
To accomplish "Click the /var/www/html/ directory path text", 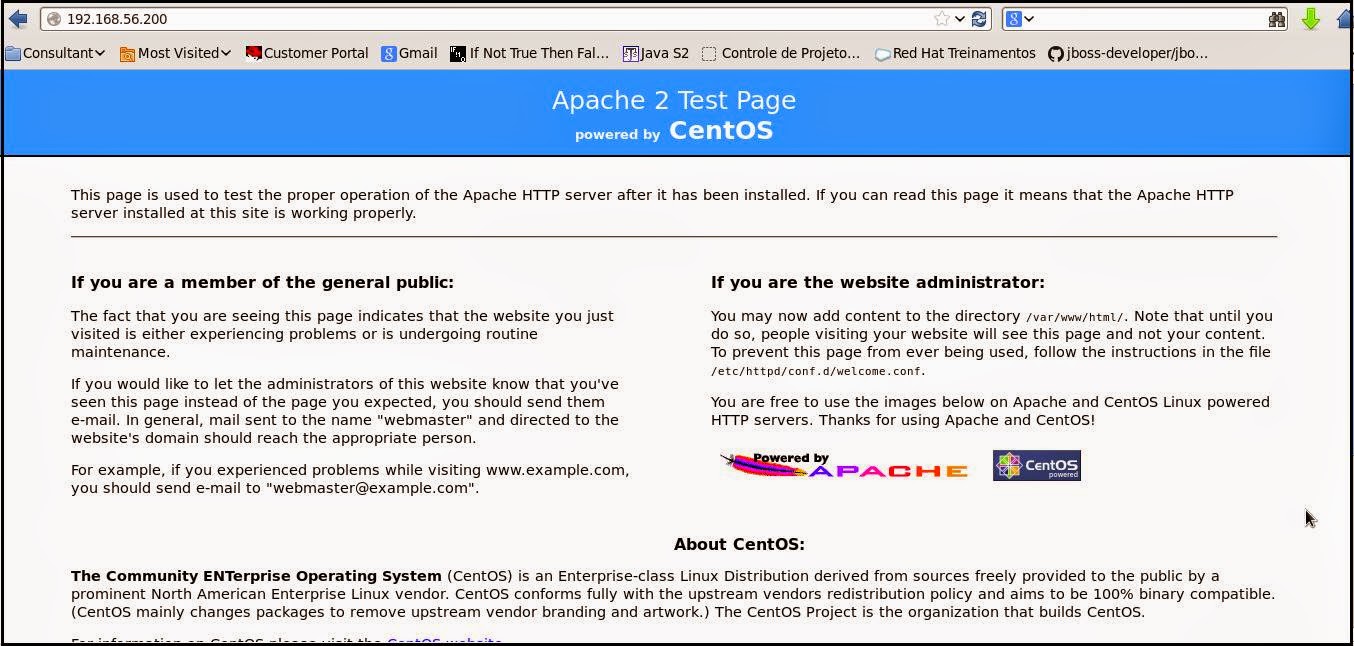I will [1075, 317].
